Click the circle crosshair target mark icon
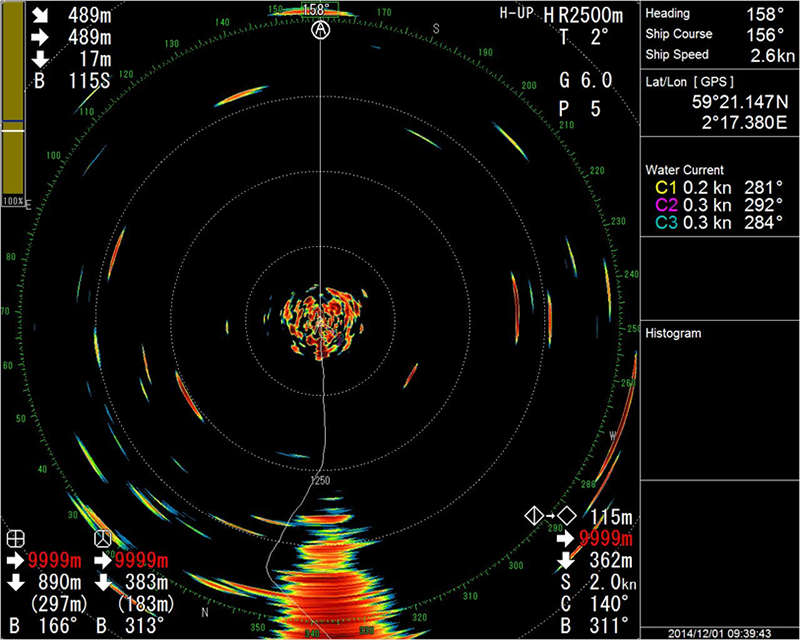Viewport: 800px width, 640px height. pos(15,539)
